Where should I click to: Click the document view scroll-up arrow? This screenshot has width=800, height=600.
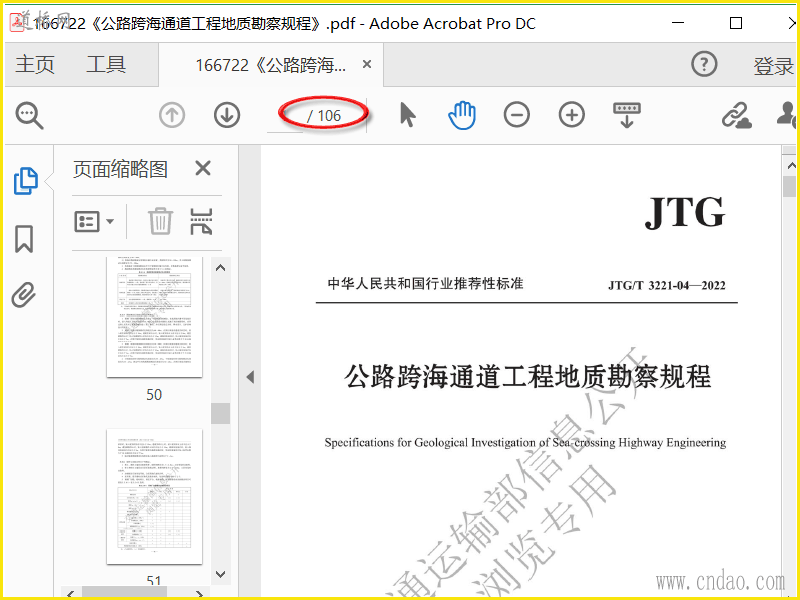point(791,165)
